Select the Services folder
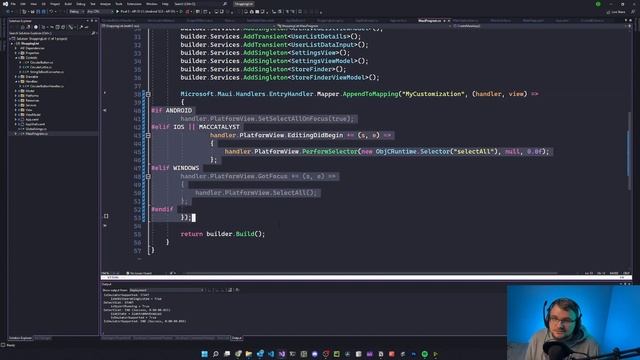The width and height of the screenshot is (640, 360). 31,105
